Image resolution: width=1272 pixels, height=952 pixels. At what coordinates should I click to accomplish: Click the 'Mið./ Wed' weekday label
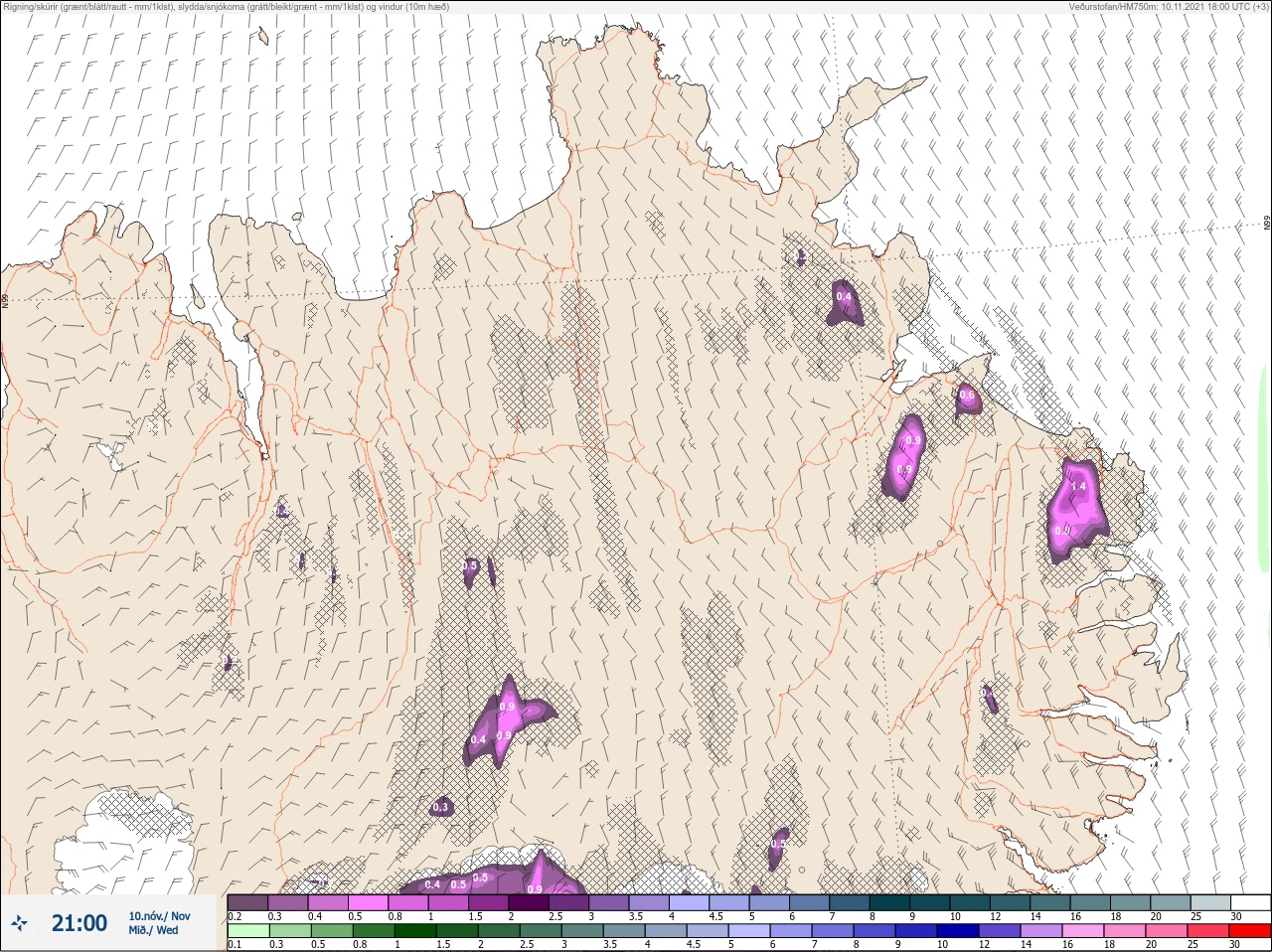(x=153, y=930)
